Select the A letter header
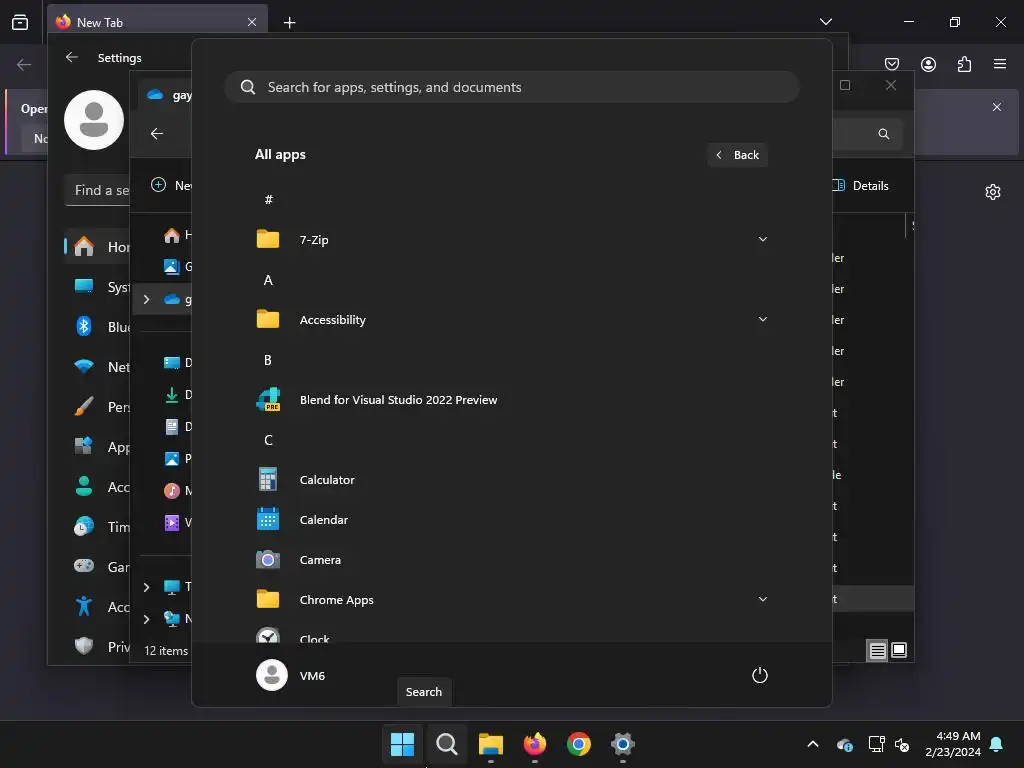1024x768 pixels. coord(268,280)
